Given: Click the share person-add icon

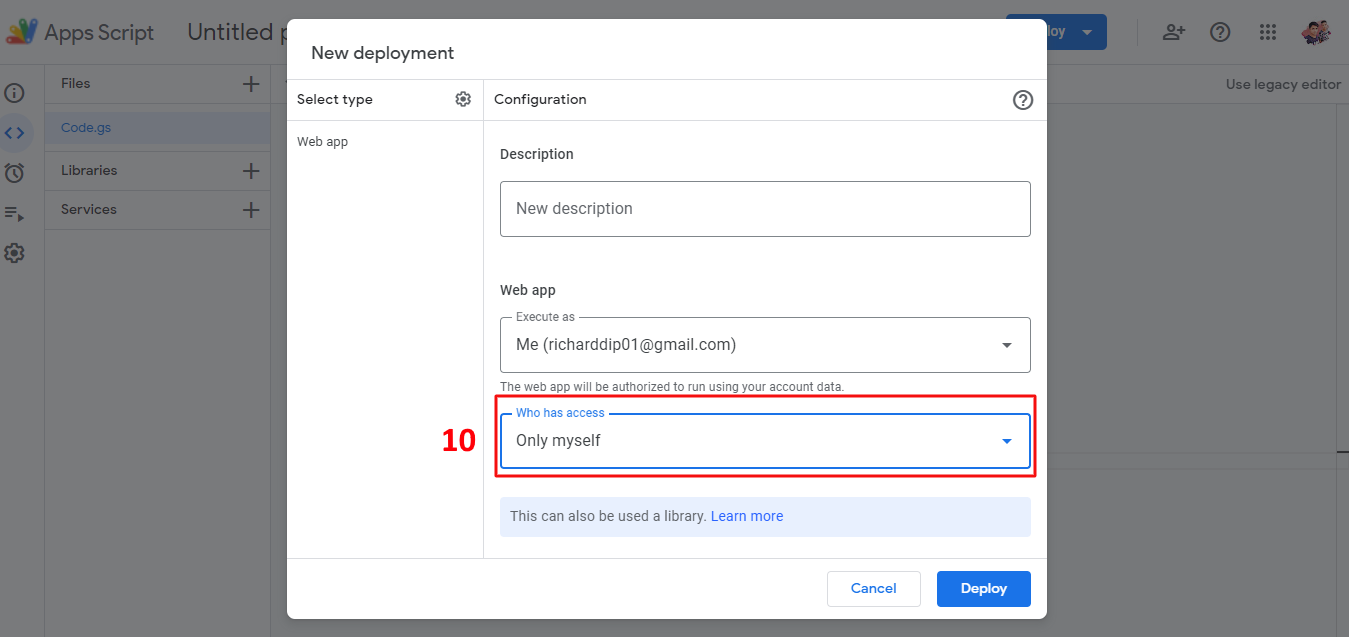Looking at the screenshot, I should click(x=1173, y=32).
